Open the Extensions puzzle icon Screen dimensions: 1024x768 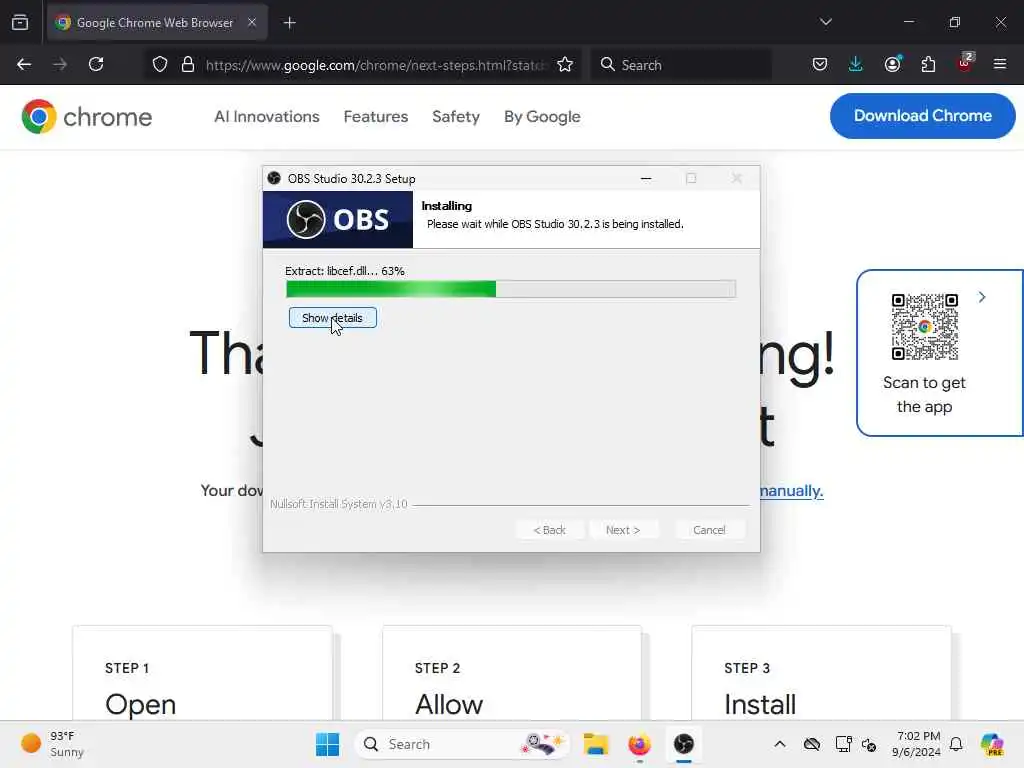tap(928, 64)
